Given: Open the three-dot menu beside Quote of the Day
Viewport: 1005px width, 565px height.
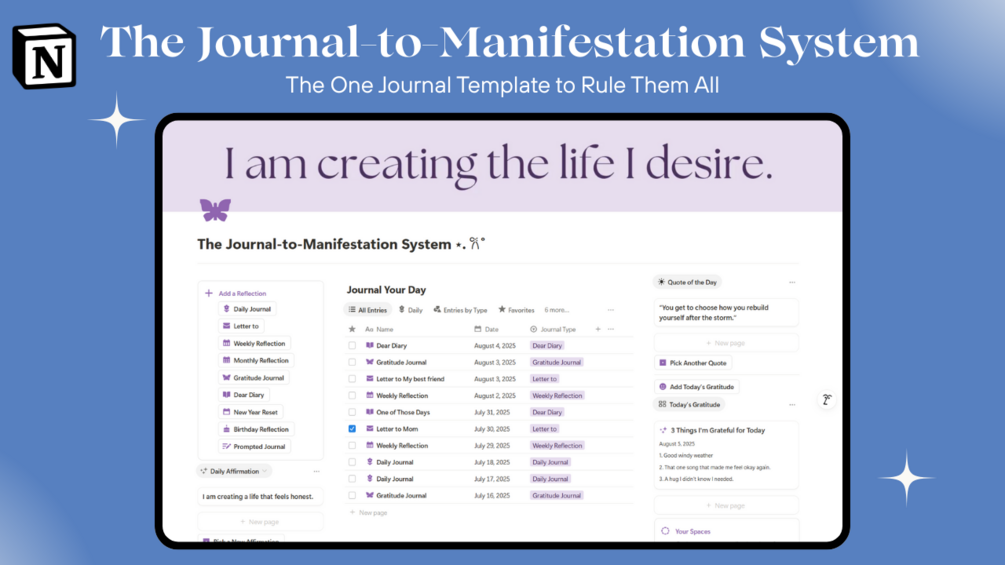Looking at the screenshot, I should 792,282.
